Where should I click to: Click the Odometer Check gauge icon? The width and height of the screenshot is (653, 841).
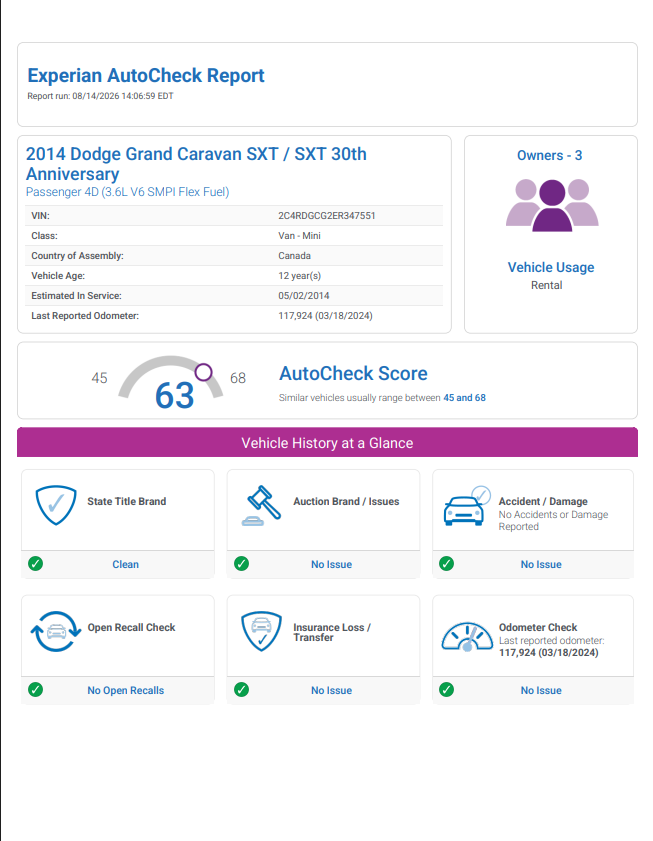467,637
